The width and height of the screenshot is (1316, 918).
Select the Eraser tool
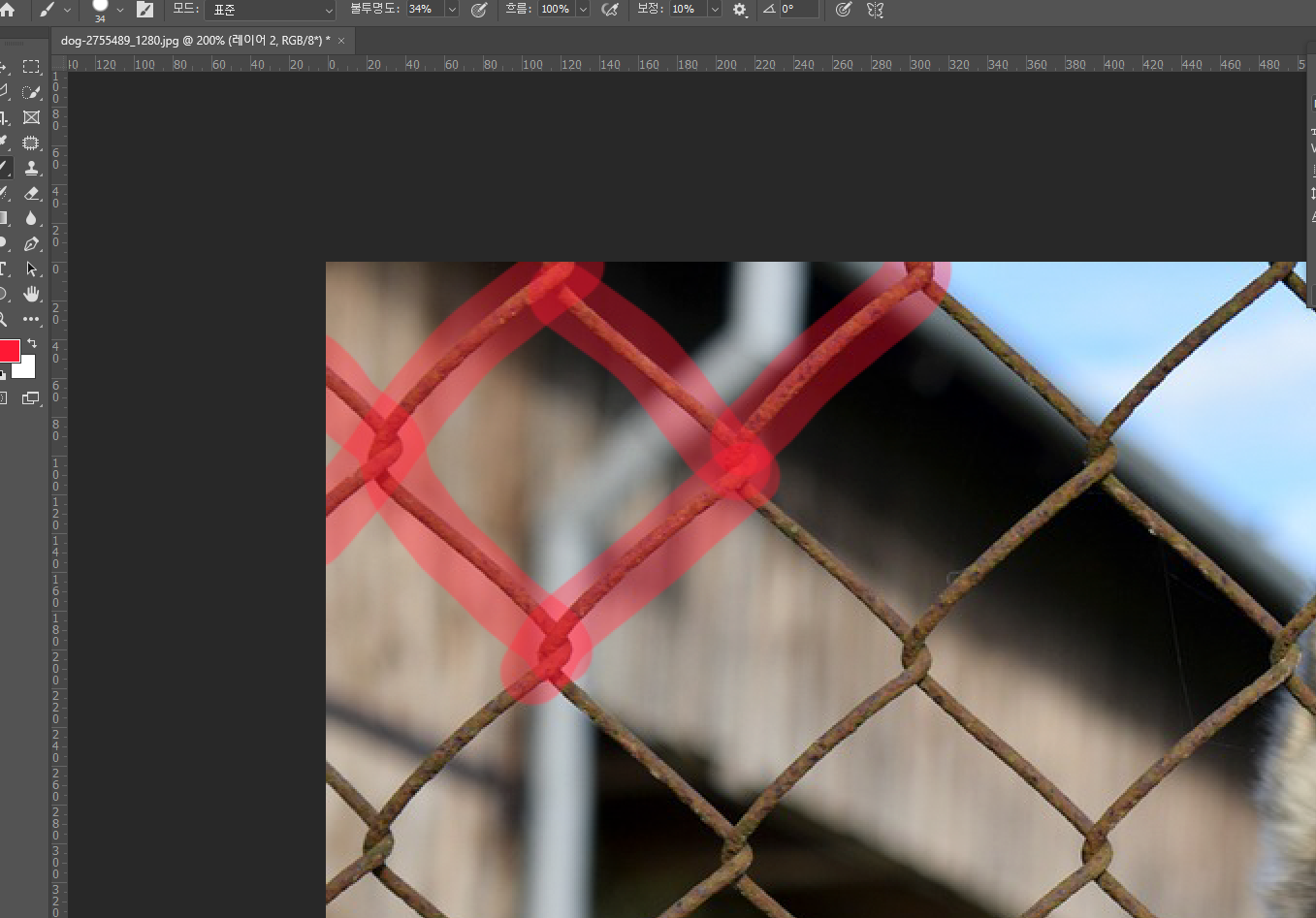coord(32,193)
